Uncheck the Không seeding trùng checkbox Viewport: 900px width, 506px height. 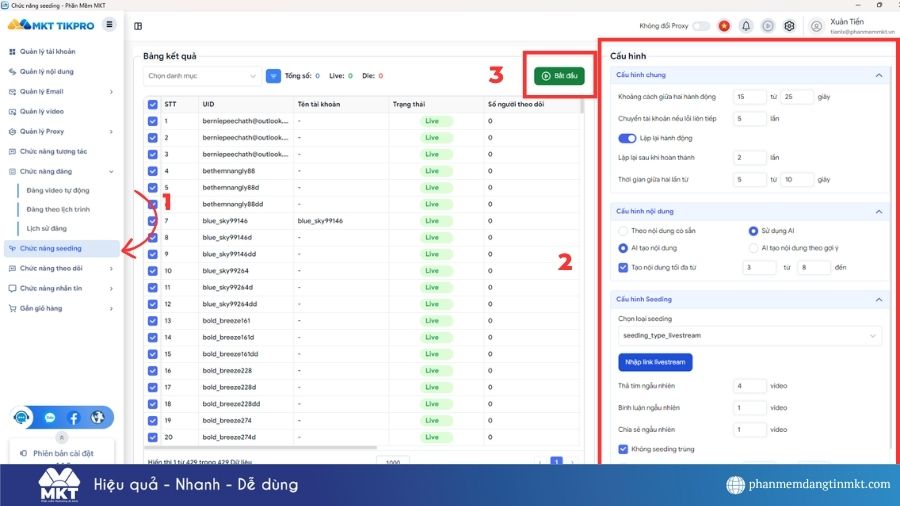pos(623,449)
